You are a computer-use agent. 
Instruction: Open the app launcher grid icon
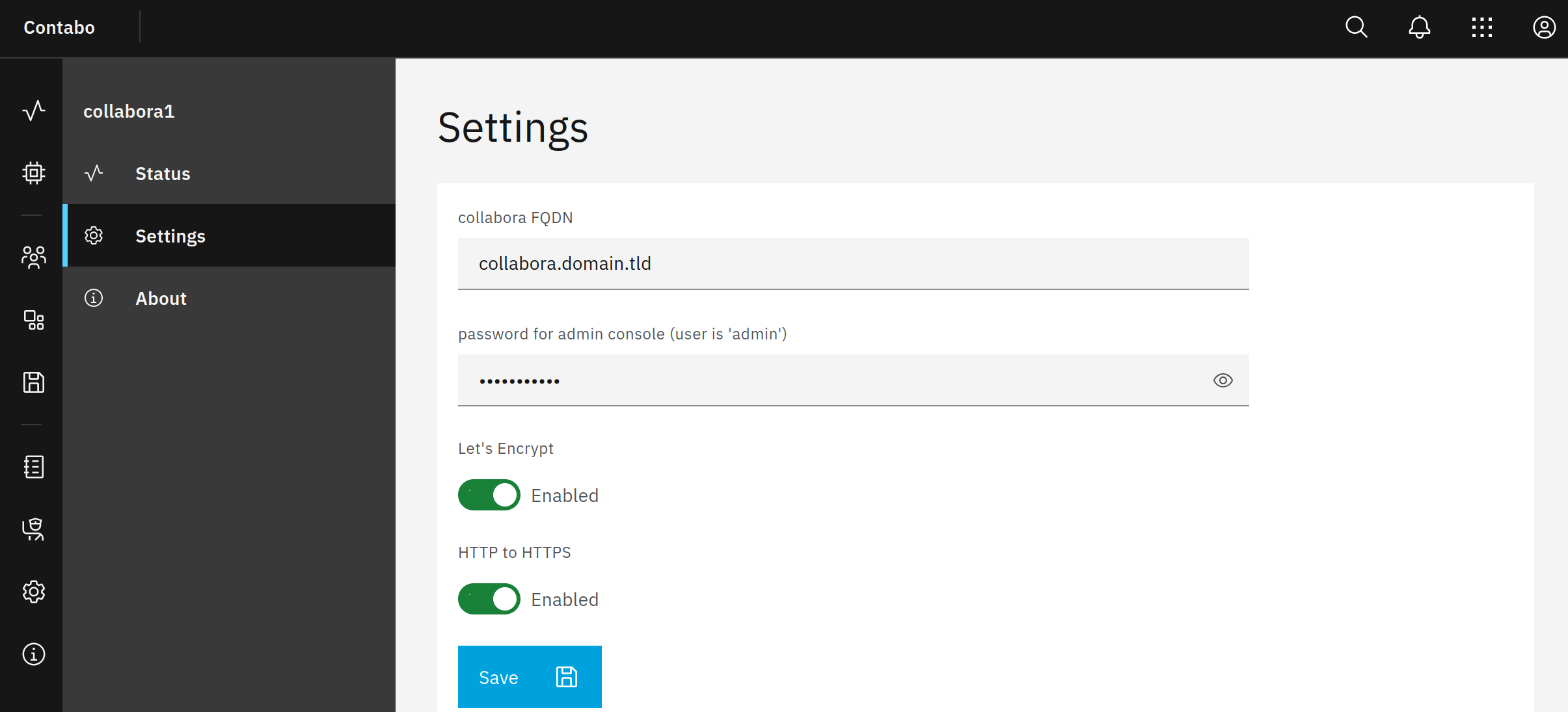point(1481,27)
